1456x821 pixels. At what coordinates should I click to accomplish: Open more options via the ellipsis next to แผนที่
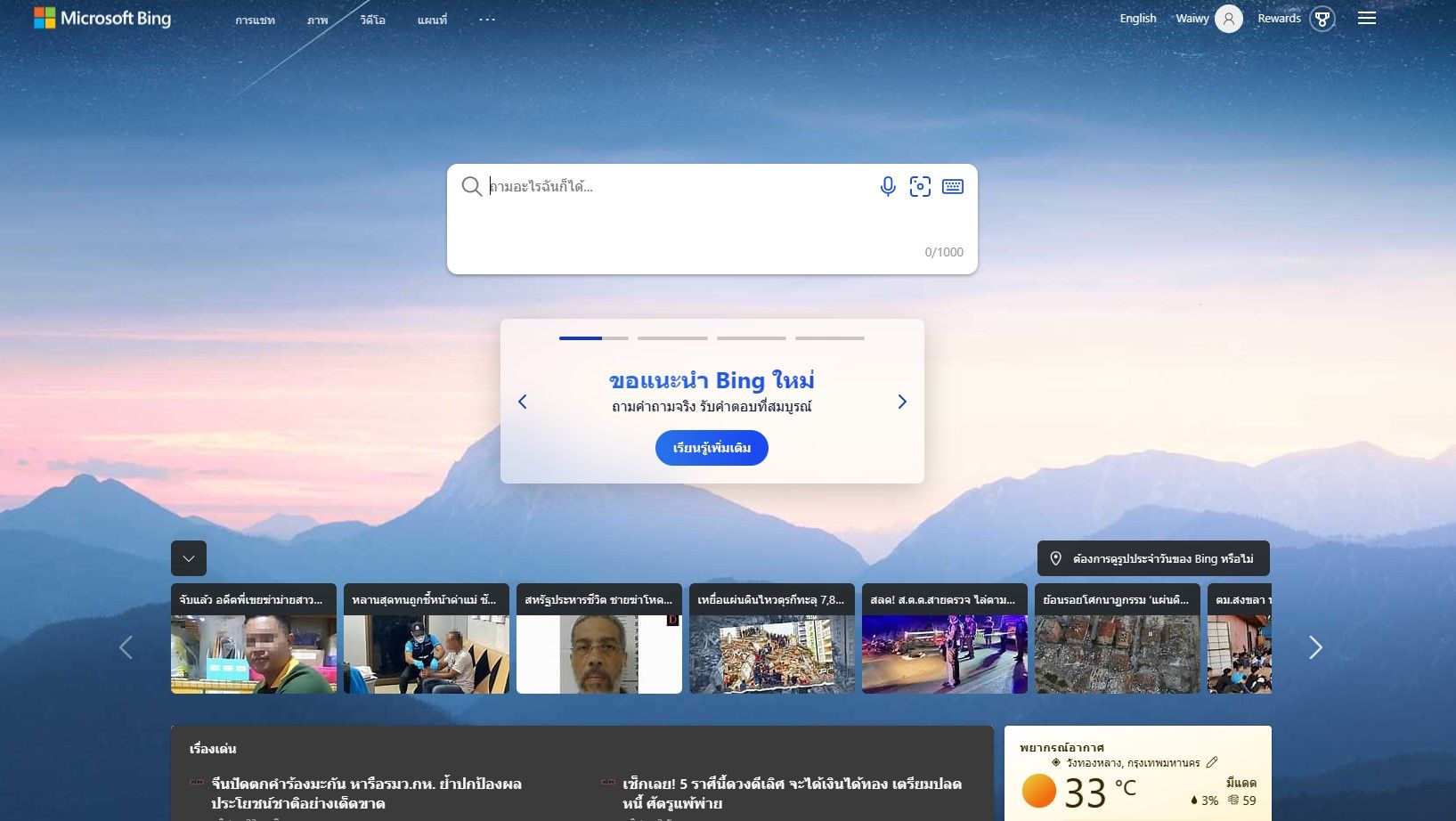tap(486, 20)
